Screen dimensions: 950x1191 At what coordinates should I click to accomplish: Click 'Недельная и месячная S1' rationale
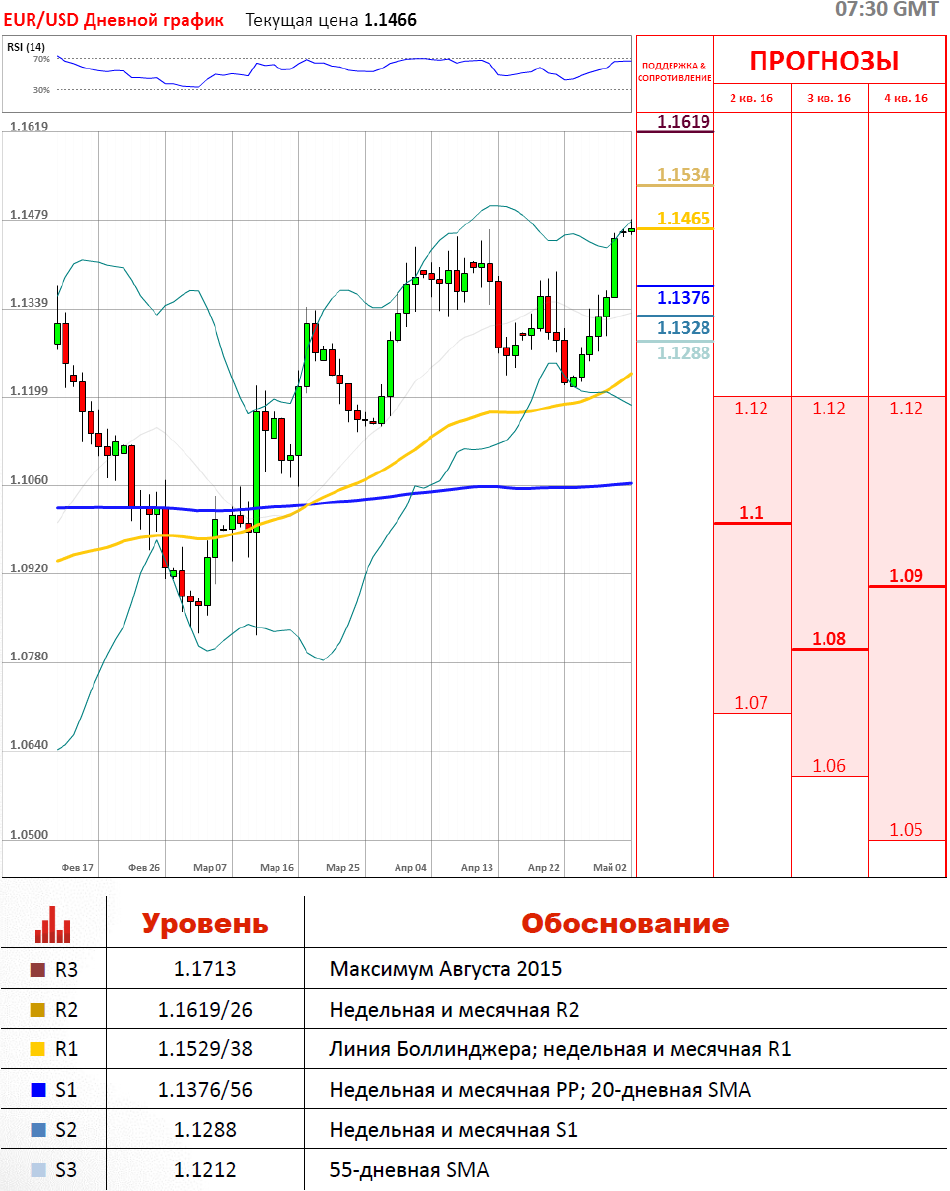453,1129
